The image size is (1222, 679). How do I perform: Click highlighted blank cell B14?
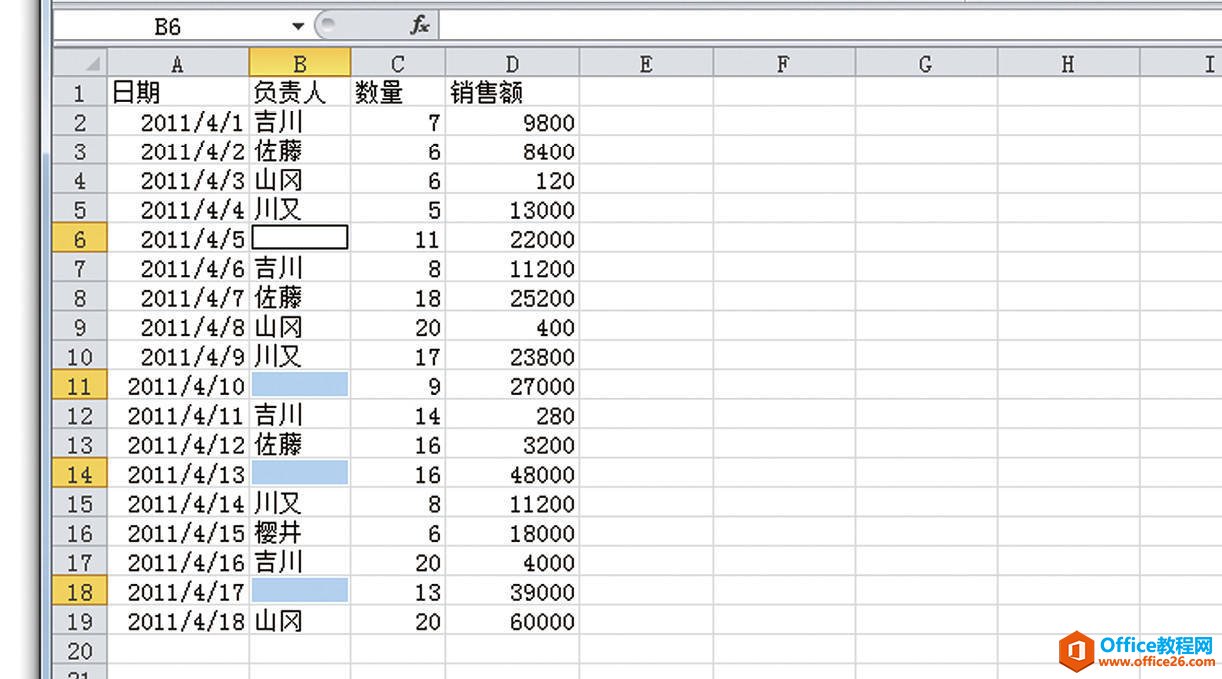[x=300, y=473]
